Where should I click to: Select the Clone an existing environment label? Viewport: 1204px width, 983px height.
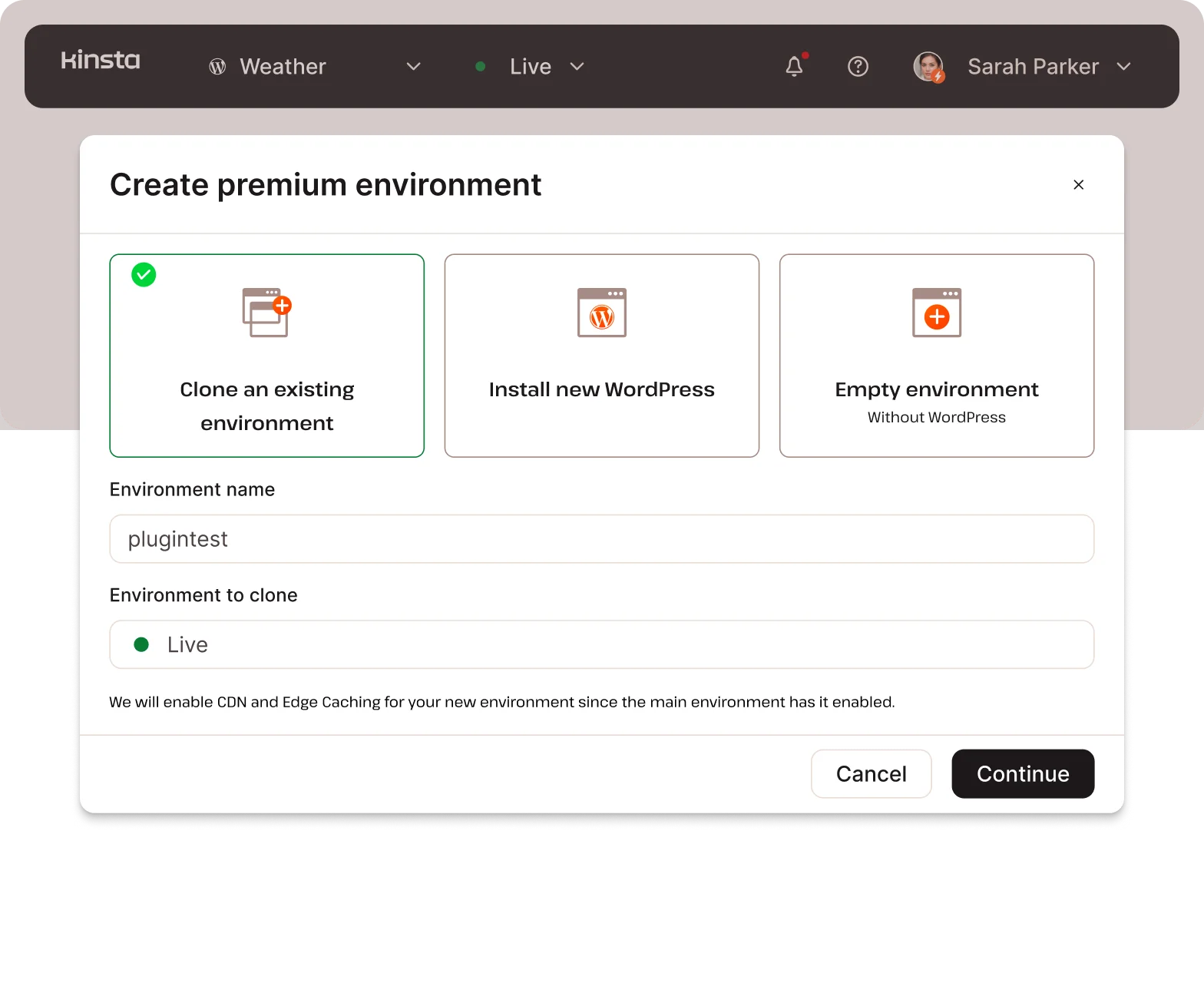(x=266, y=405)
